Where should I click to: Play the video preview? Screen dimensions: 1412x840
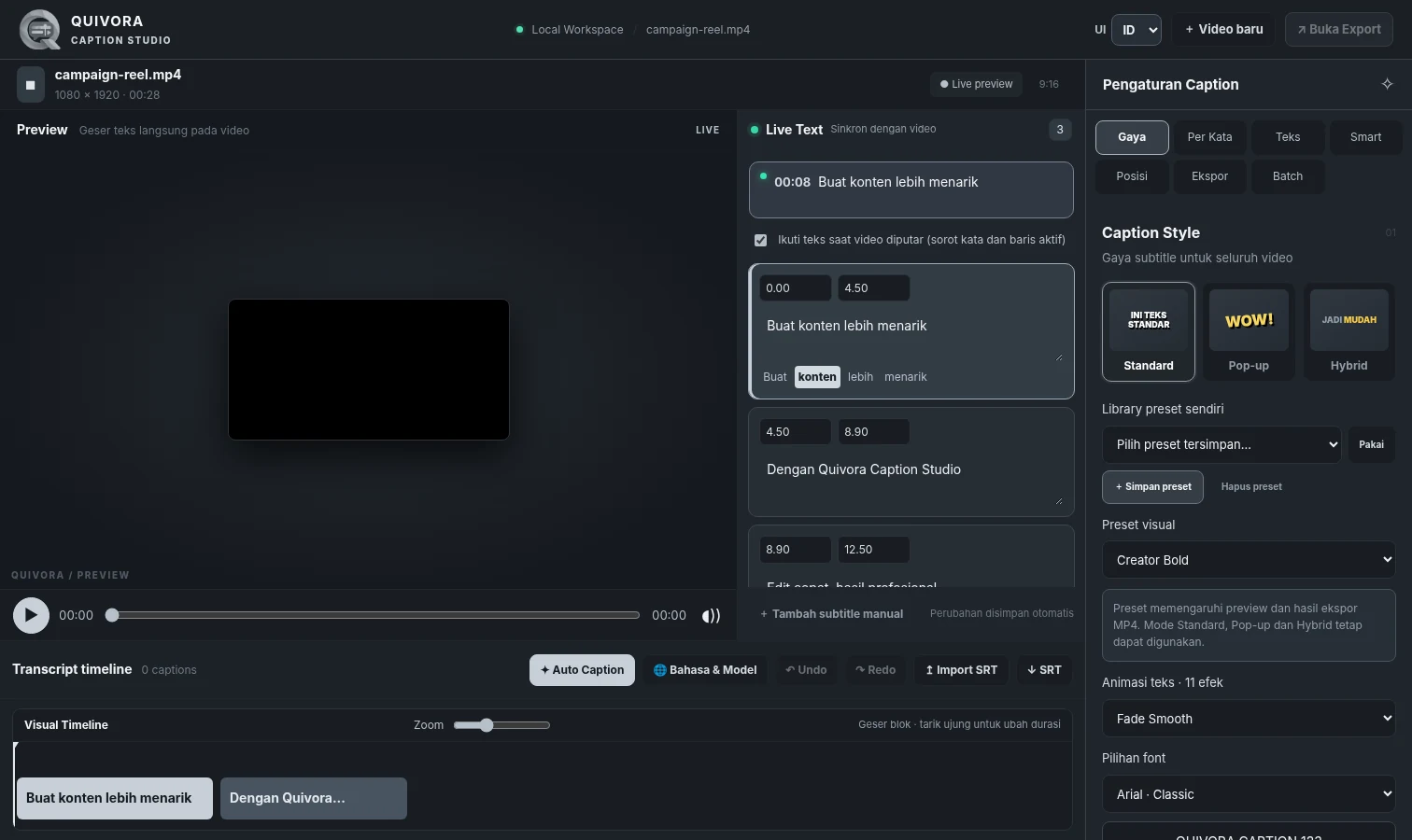[31, 615]
